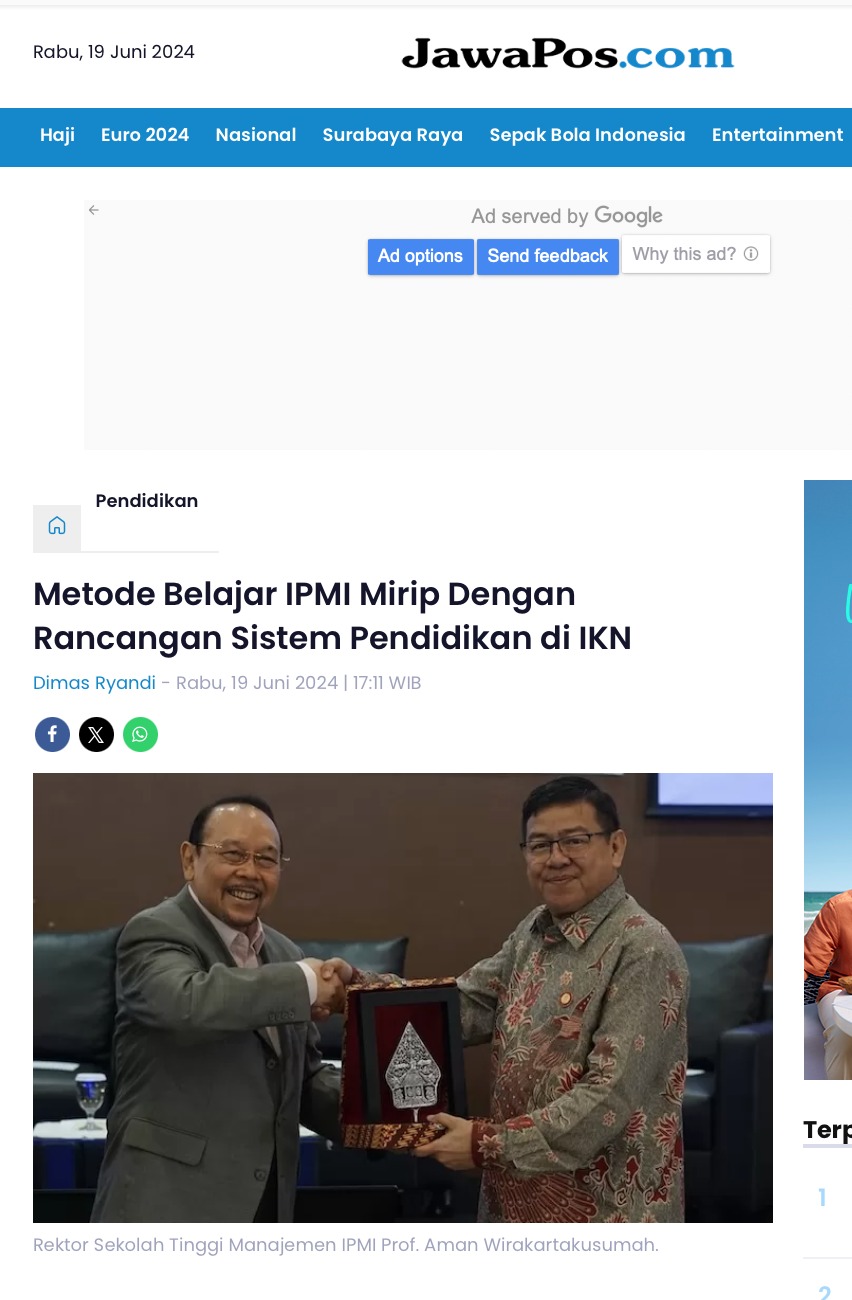Click the info icon beside Why this ad
852x1300 pixels.
click(x=751, y=254)
